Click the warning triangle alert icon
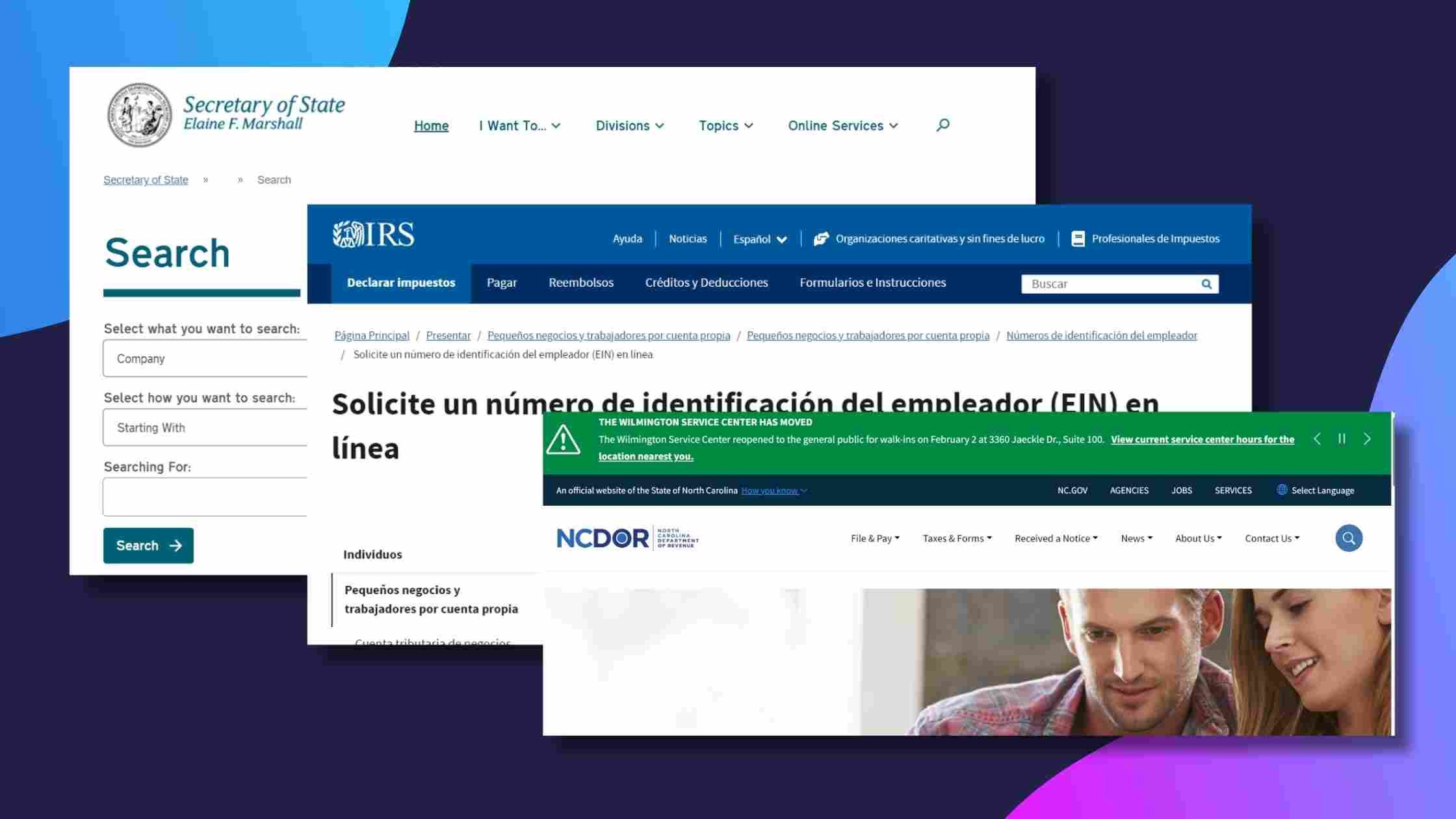 coord(567,438)
